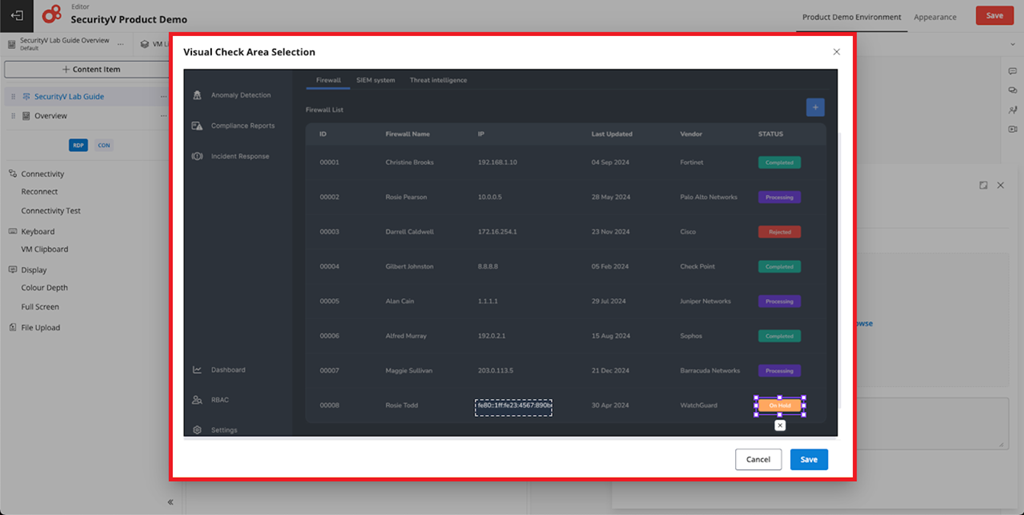Click the Completed badge for Gilbert Johnston
The image size is (1024, 515).
coord(779,266)
